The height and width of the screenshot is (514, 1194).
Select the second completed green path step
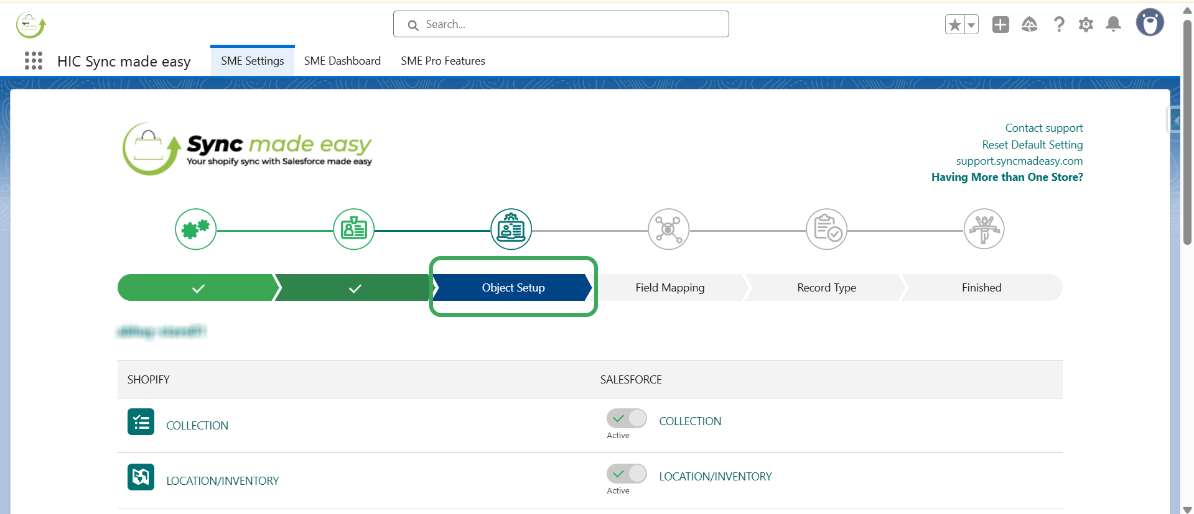click(x=355, y=288)
